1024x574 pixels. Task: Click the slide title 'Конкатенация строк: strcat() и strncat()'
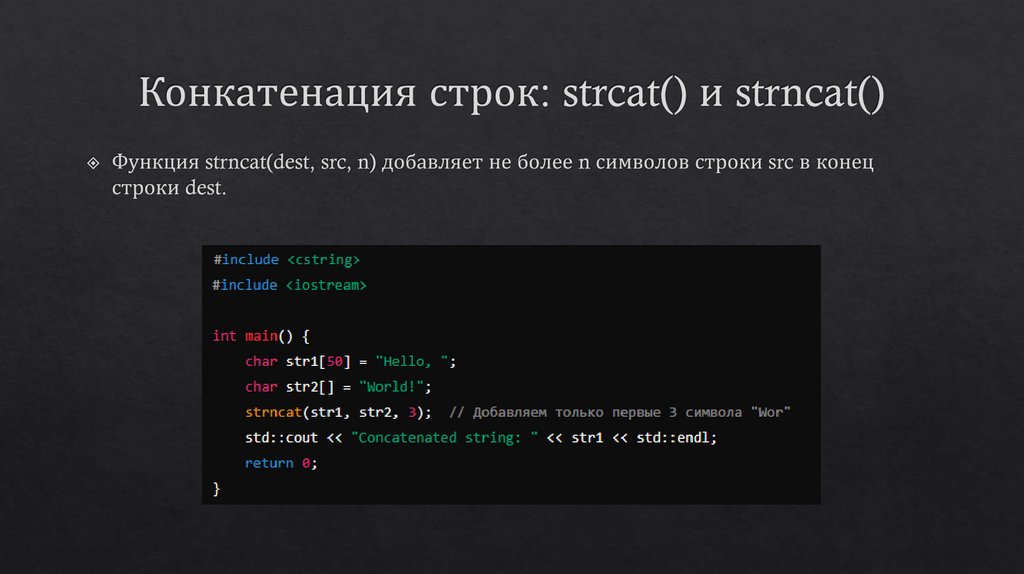coord(511,92)
